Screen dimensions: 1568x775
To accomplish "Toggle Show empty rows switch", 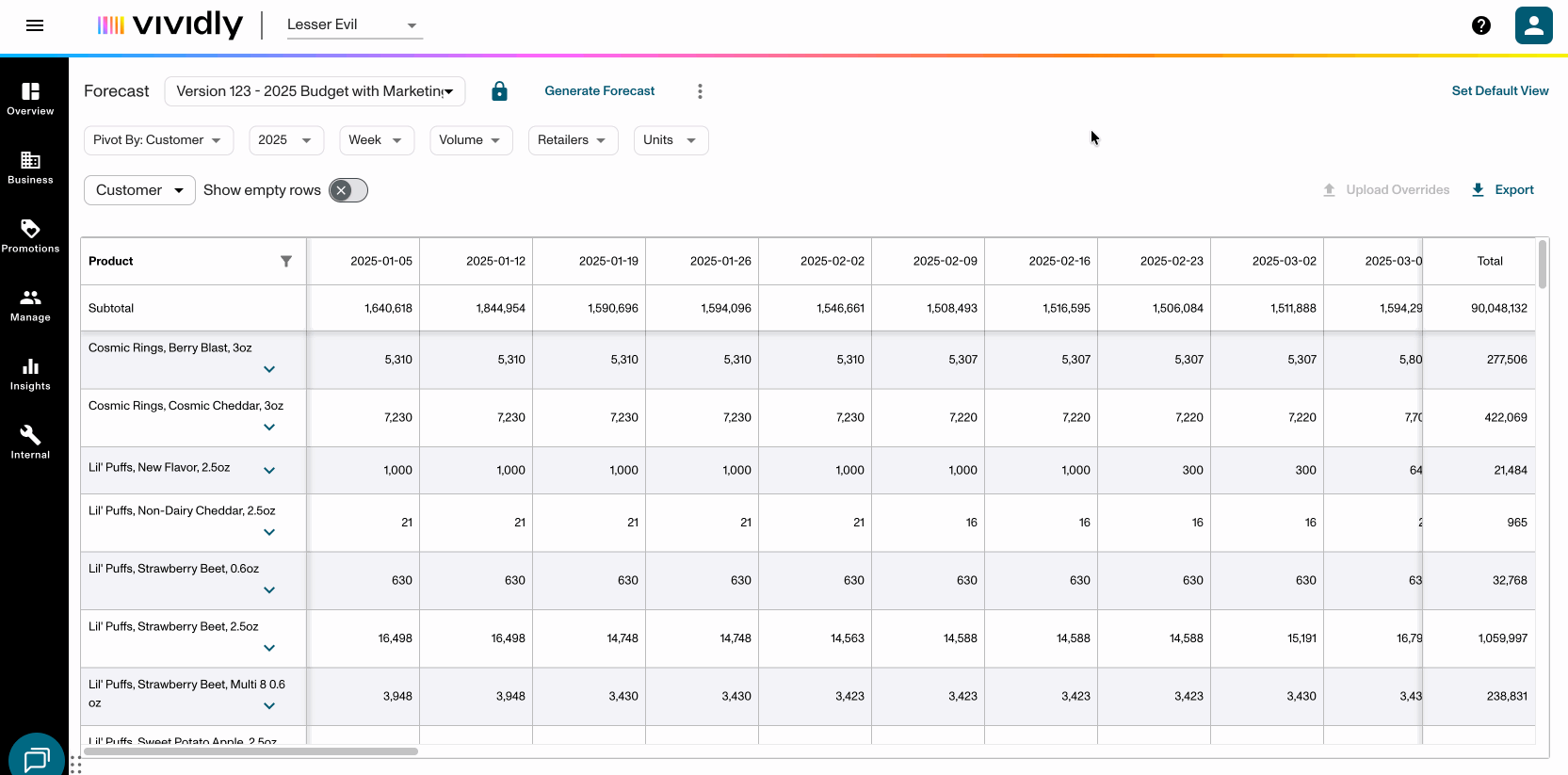I will (348, 190).
